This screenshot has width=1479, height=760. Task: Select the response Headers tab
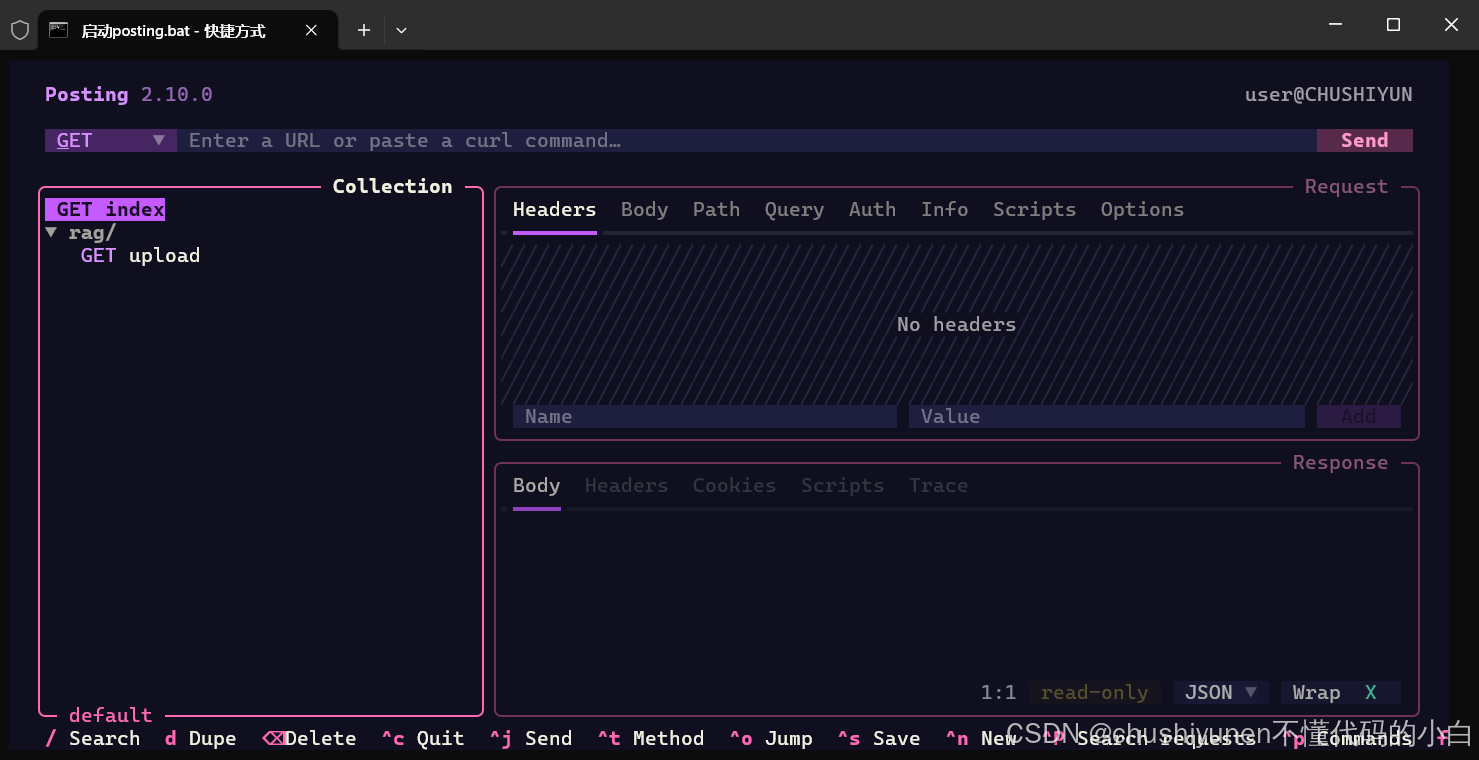coord(626,485)
